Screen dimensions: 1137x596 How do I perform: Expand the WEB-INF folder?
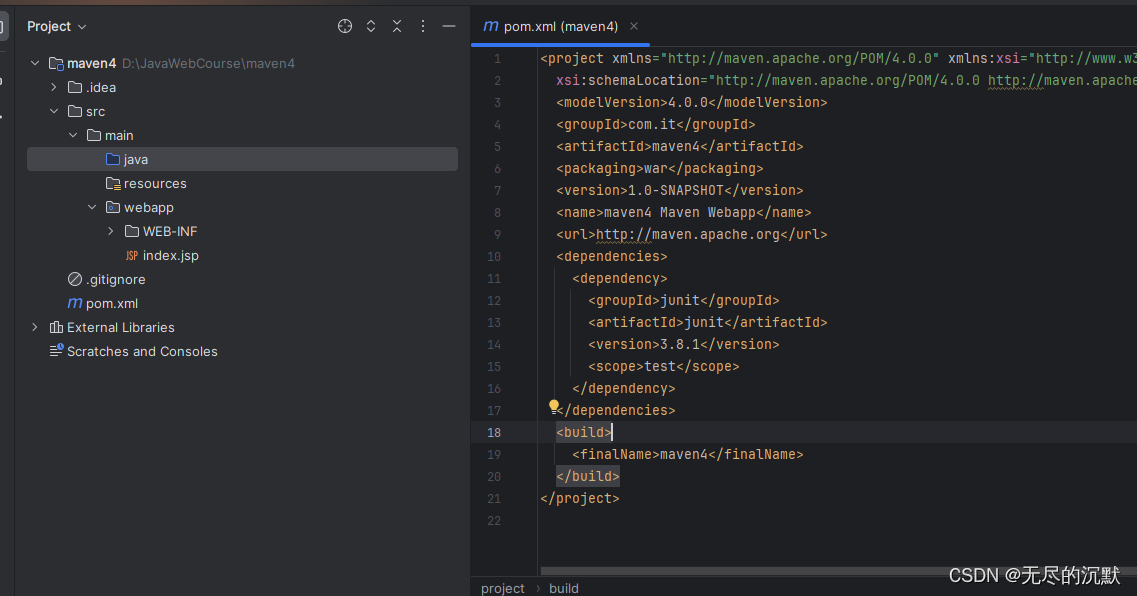[110, 231]
